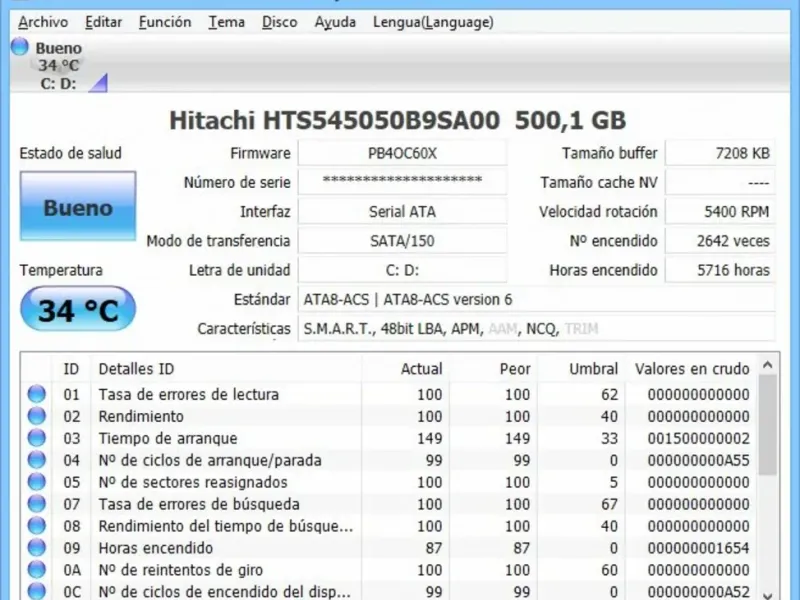Viewport: 800px width, 600px height.
Task: Select the 'Rendimiento' attribute 02 text
Action: click(x=141, y=416)
